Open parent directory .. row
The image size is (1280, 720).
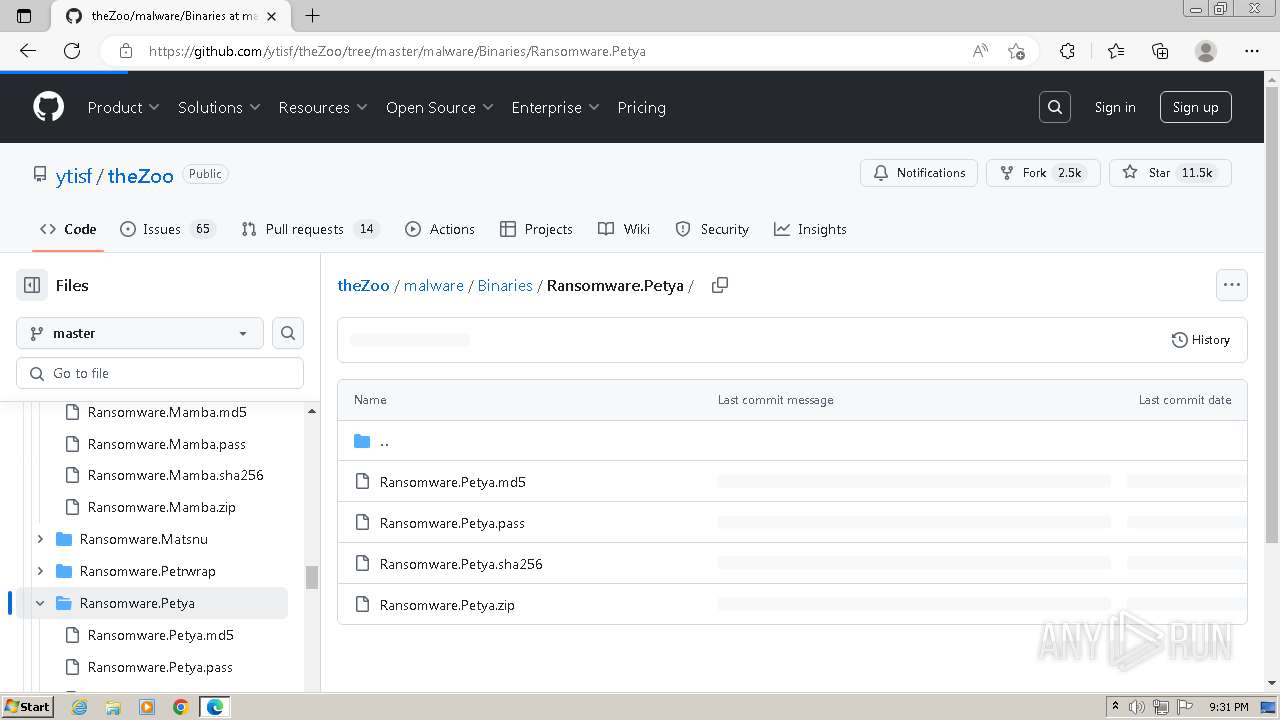[x=792, y=441]
